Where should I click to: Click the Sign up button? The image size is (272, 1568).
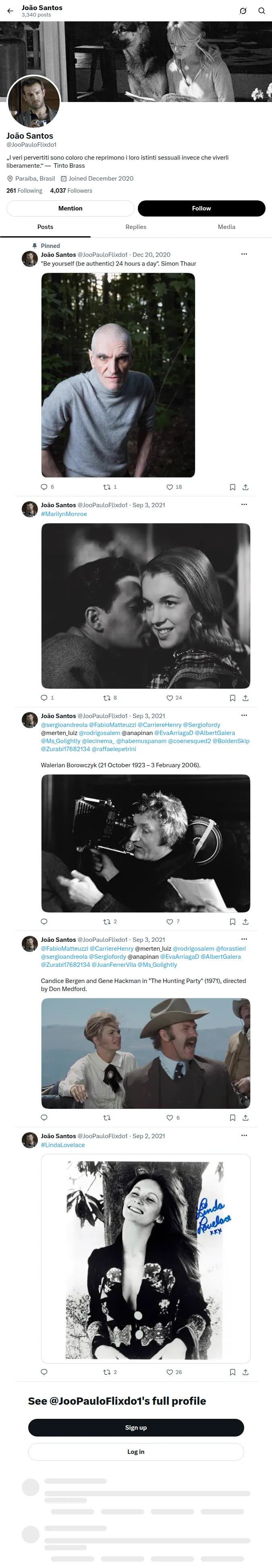point(136,1428)
